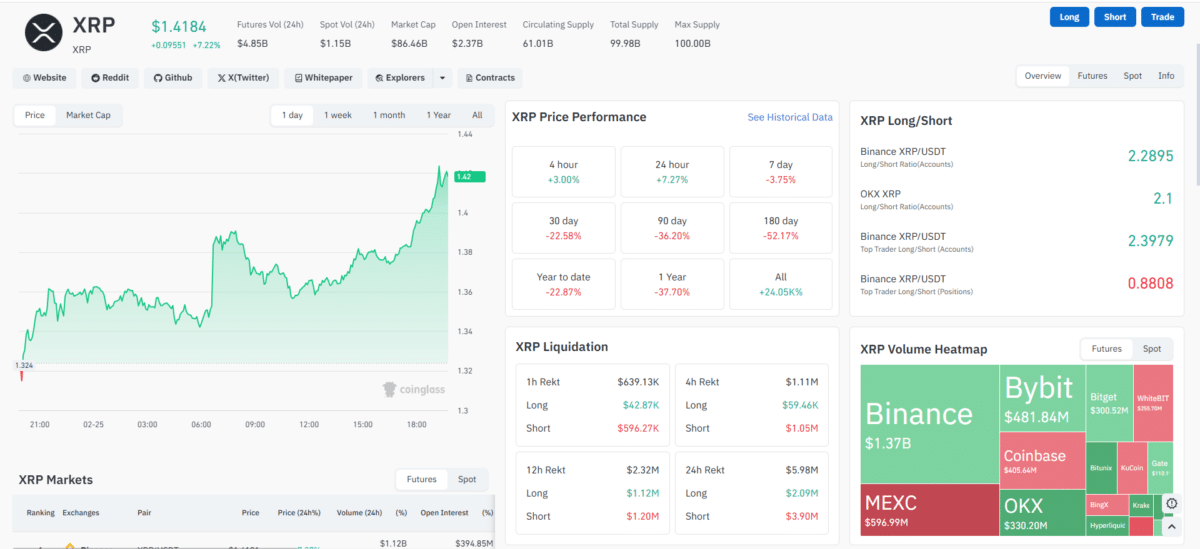
Task: Click the floating clock icon at bottom right
Action: click(x=1172, y=504)
